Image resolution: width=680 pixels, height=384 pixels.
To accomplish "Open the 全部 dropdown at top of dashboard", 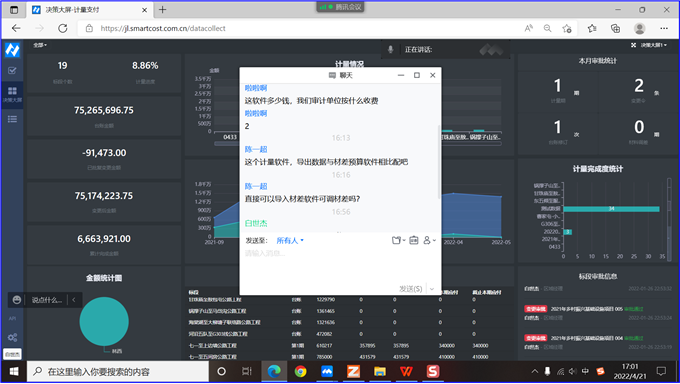I will click(40, 45).
